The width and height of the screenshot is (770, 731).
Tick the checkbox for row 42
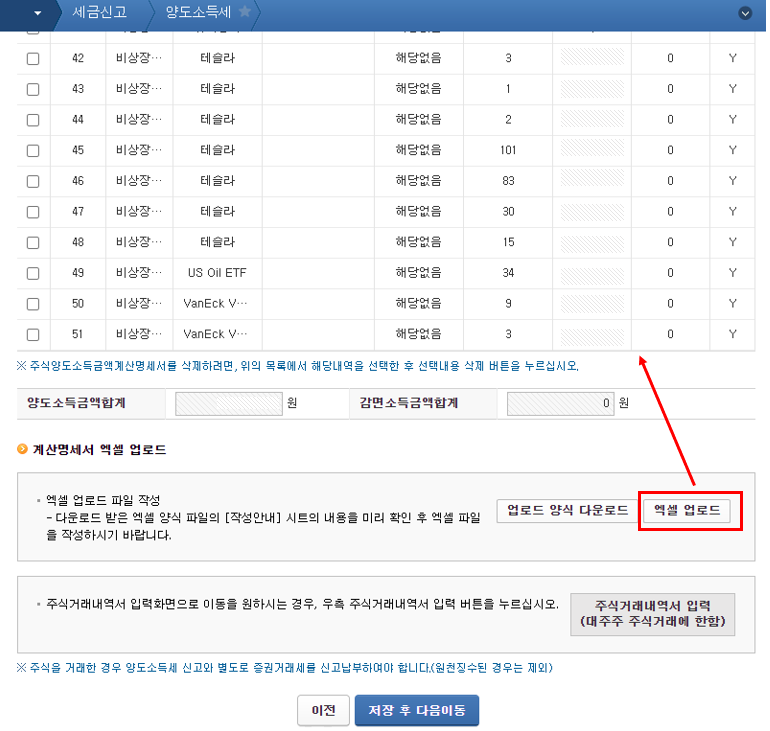(33, 58)
